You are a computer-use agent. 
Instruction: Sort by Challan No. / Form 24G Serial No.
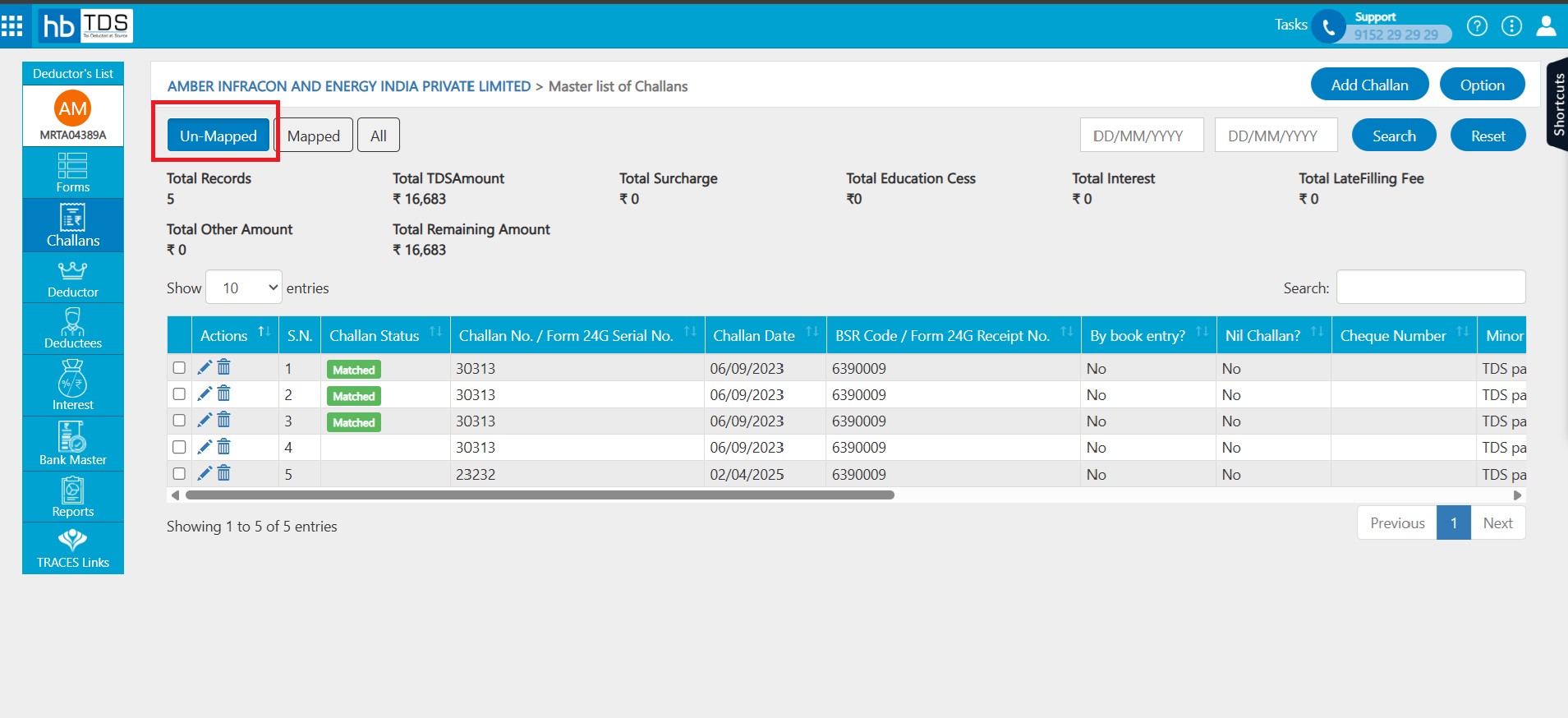click(x=577, y=335)
